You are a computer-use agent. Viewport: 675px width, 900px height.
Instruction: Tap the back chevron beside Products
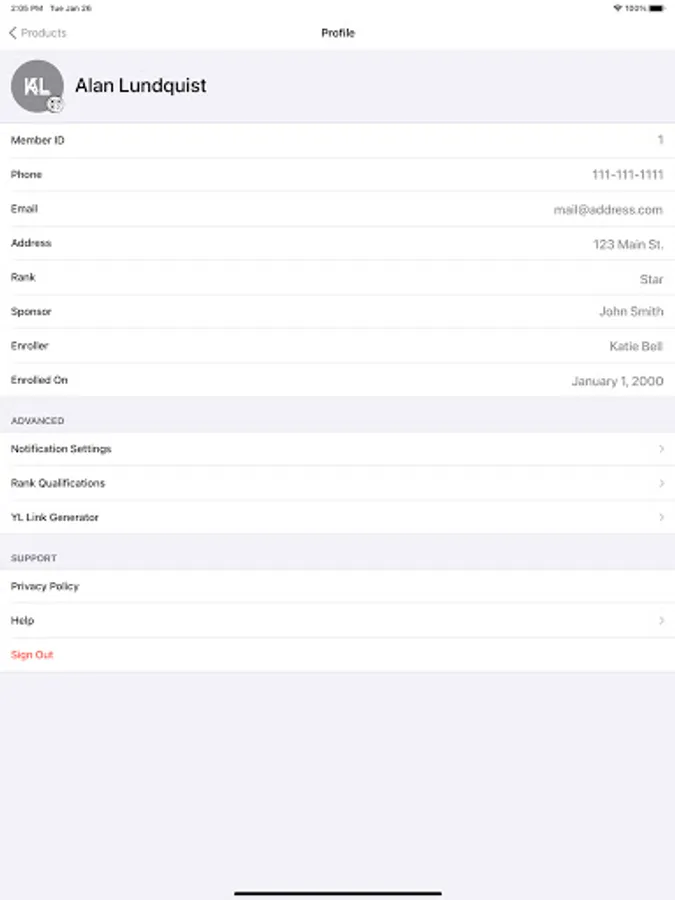13,33
